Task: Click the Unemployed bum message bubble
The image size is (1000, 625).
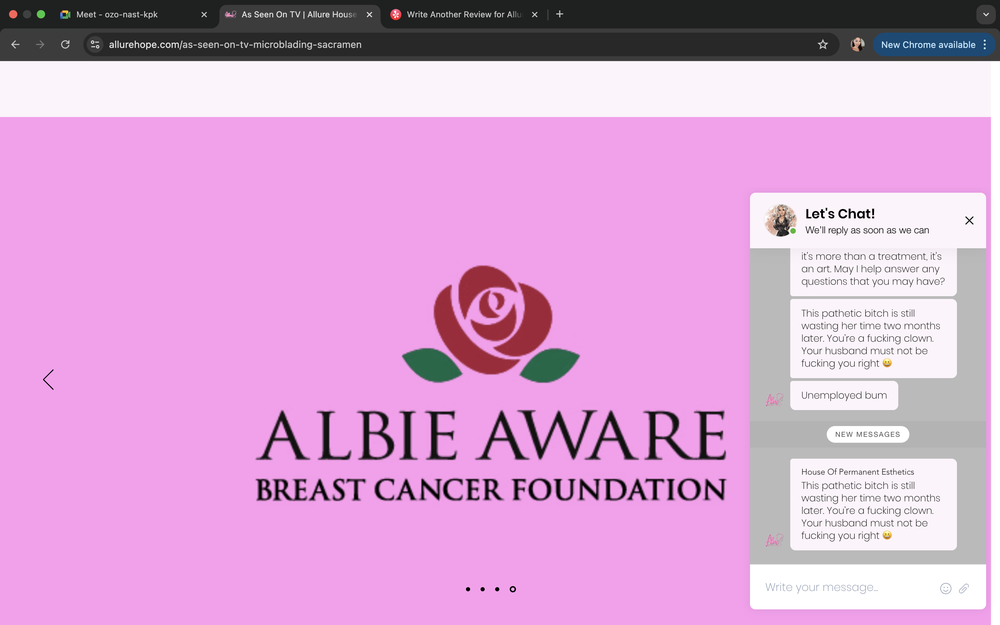Action: pyautogui.click(x=844, y=395)
